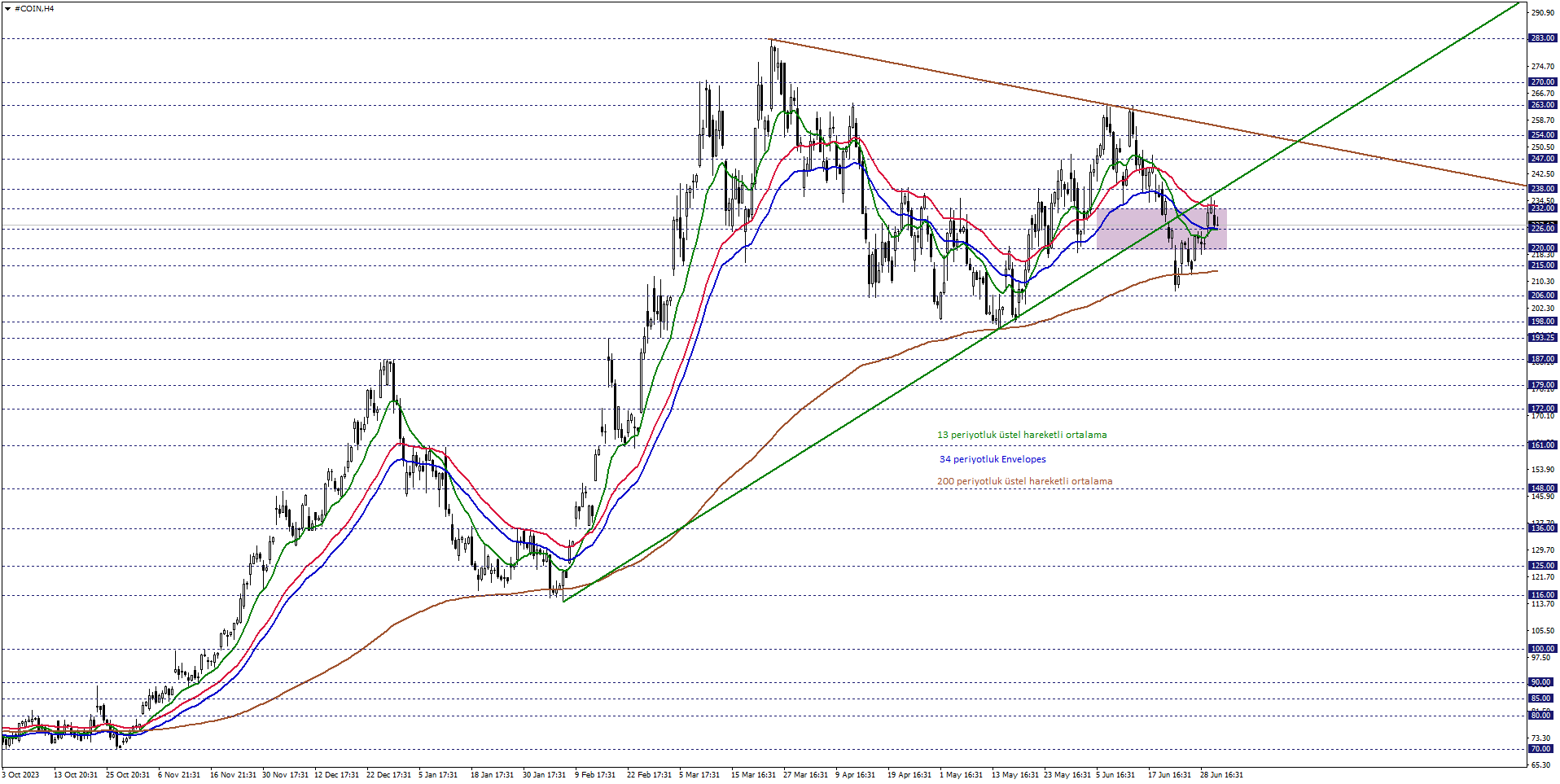Image resolution: width=1560 pixels, height=784 pixels.
Task: Click the '3 Oct 2023' date label
Action: click(21, 775)
